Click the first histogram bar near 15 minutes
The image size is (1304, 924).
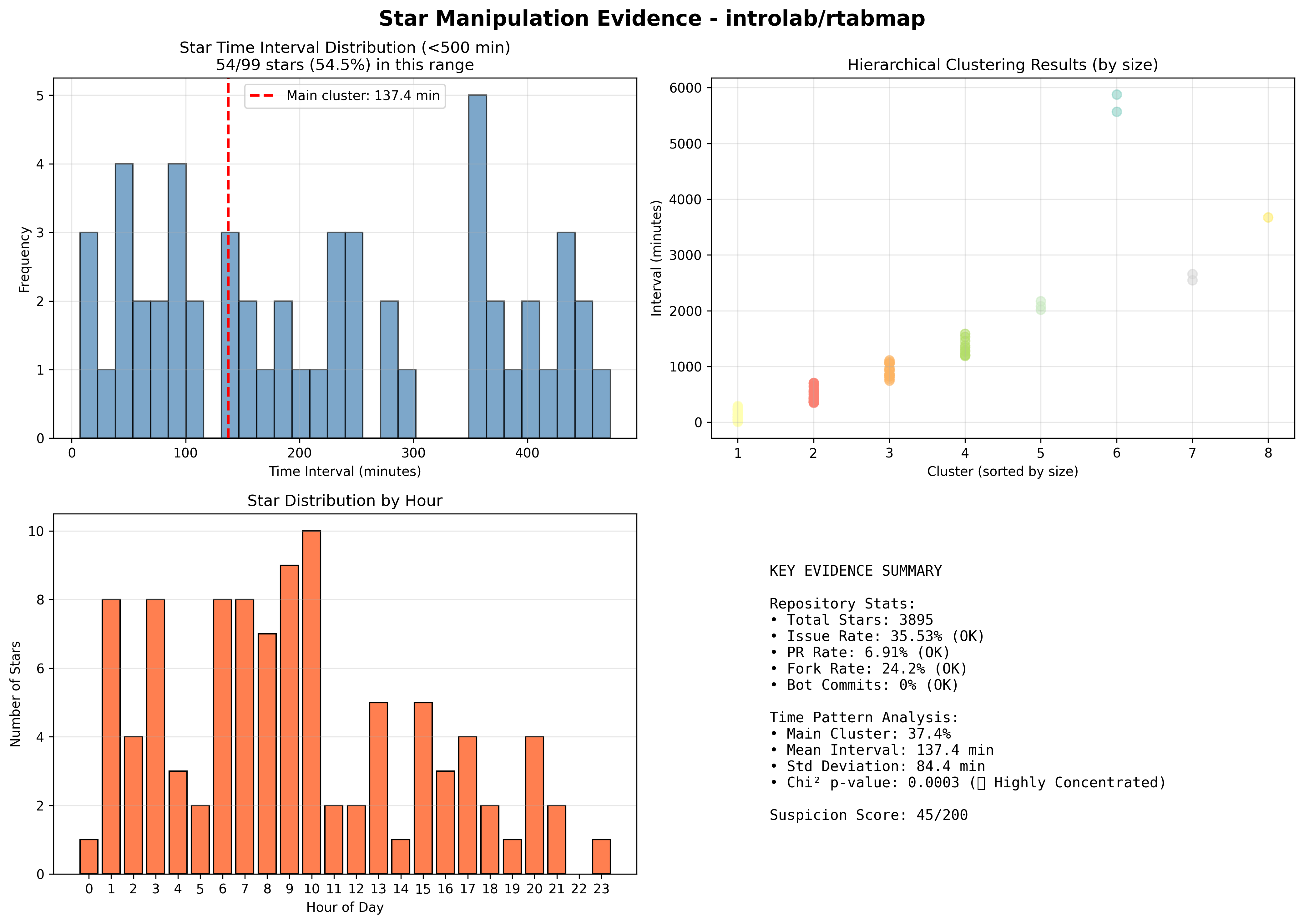(89, 335)
